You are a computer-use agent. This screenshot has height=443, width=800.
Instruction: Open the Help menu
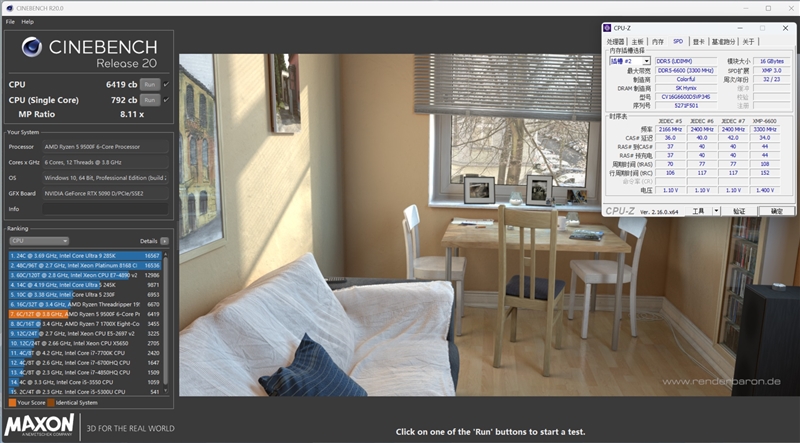click(28, 21)
